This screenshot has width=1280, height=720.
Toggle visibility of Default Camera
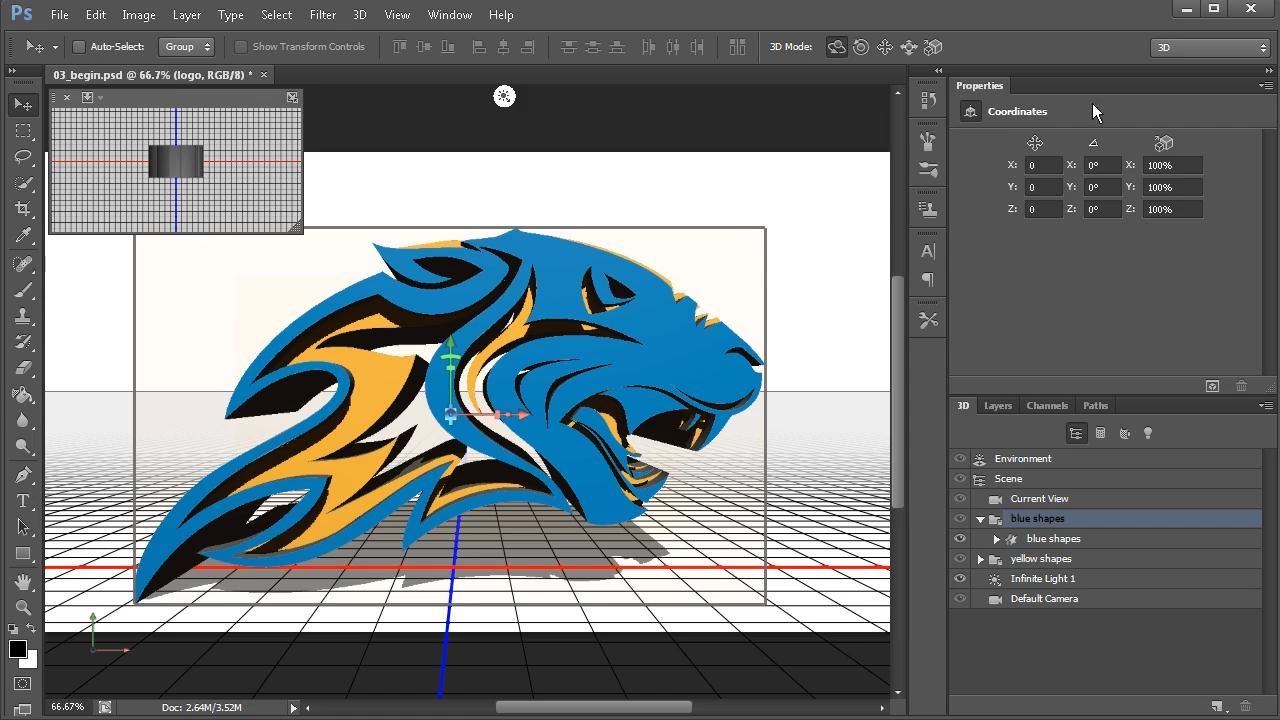pos(960,599)
